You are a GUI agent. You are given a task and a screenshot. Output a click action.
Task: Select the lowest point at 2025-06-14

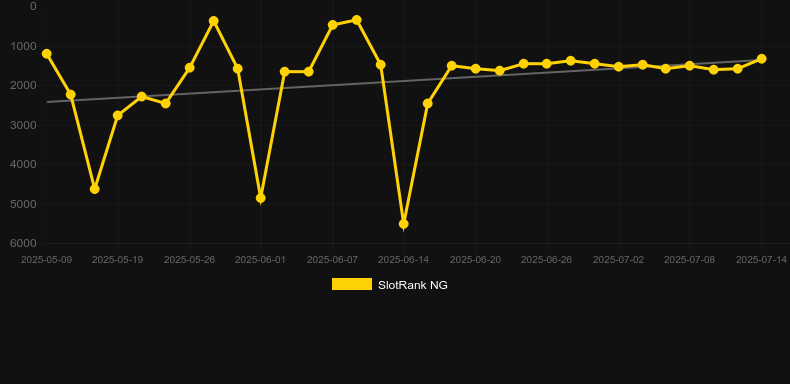(x=404, y=224)
